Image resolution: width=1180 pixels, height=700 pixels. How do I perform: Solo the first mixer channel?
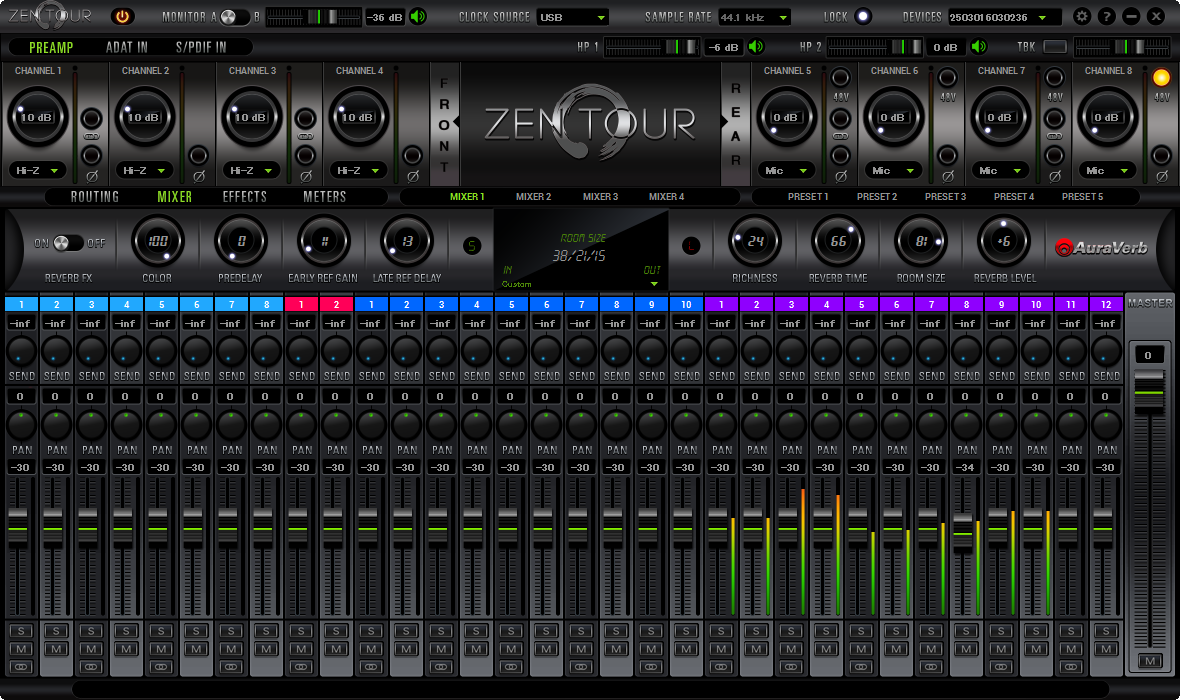19,630
